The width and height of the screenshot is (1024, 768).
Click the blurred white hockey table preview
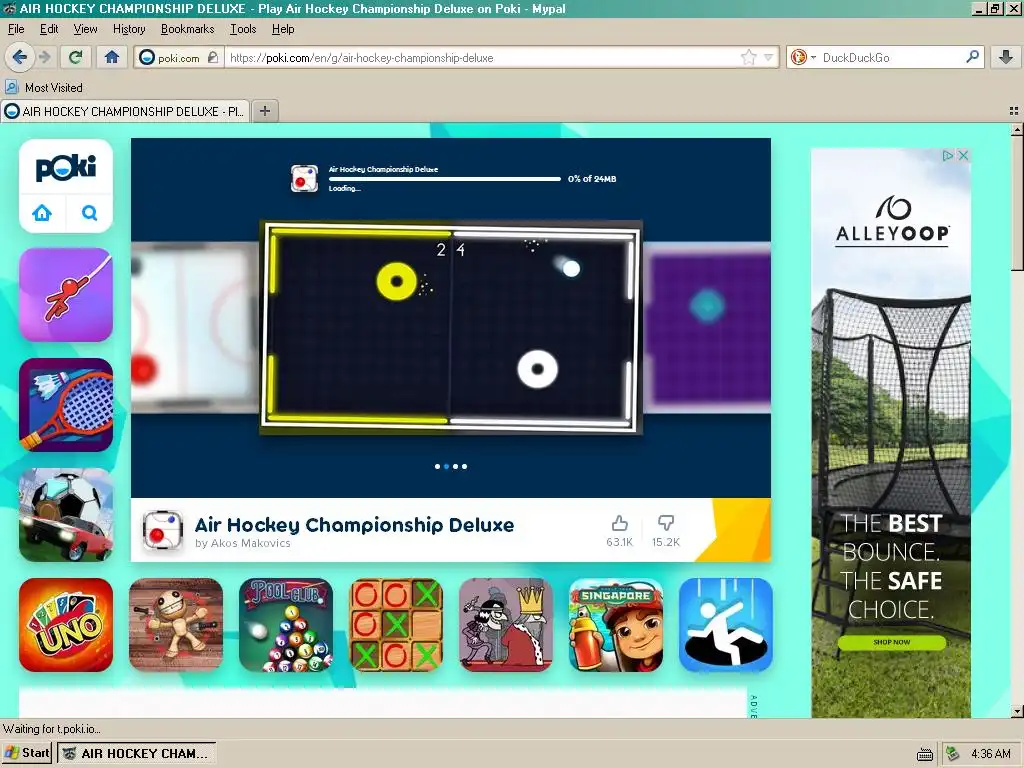tap(195, 328)
